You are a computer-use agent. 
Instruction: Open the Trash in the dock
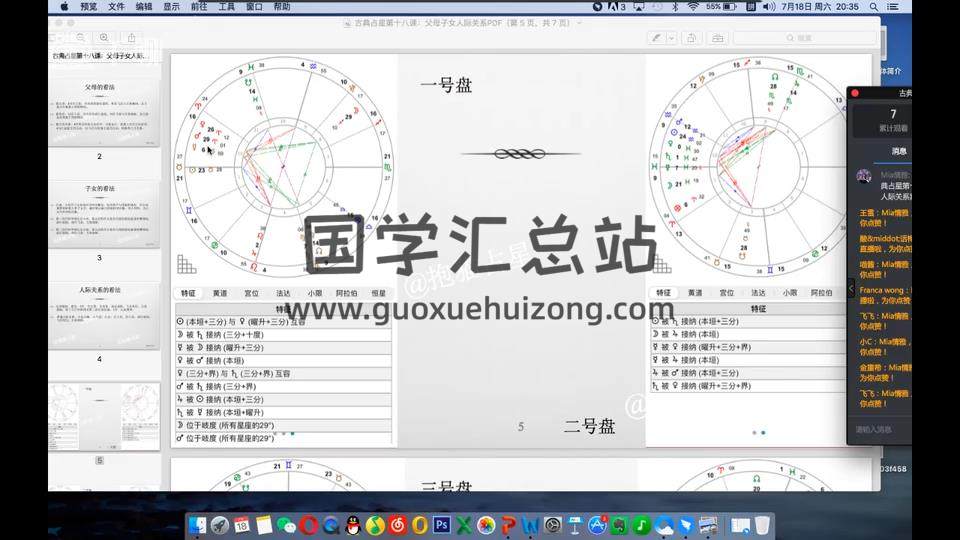[x=762, y=525]
